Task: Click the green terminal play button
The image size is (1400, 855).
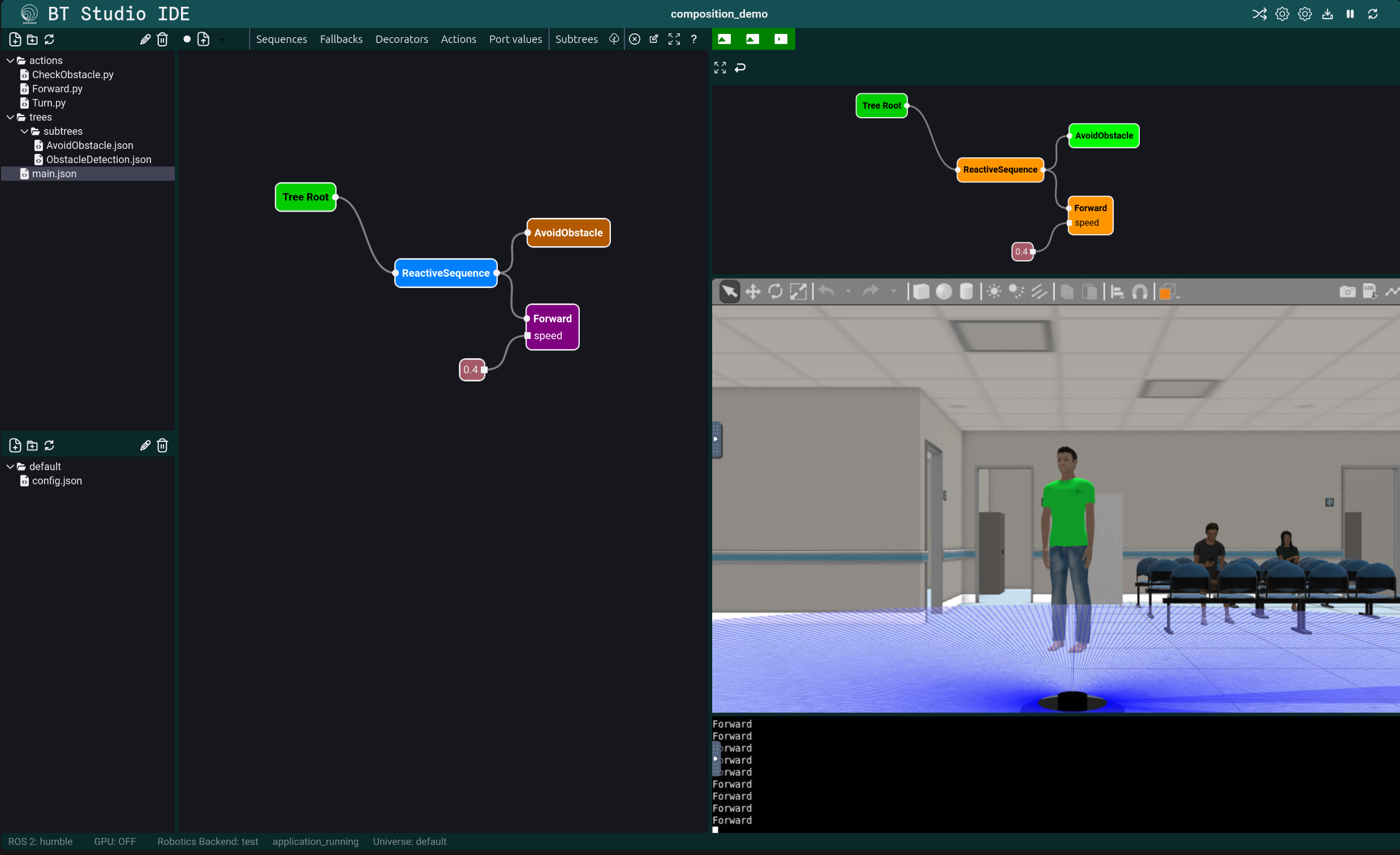Action: [781, 39]
